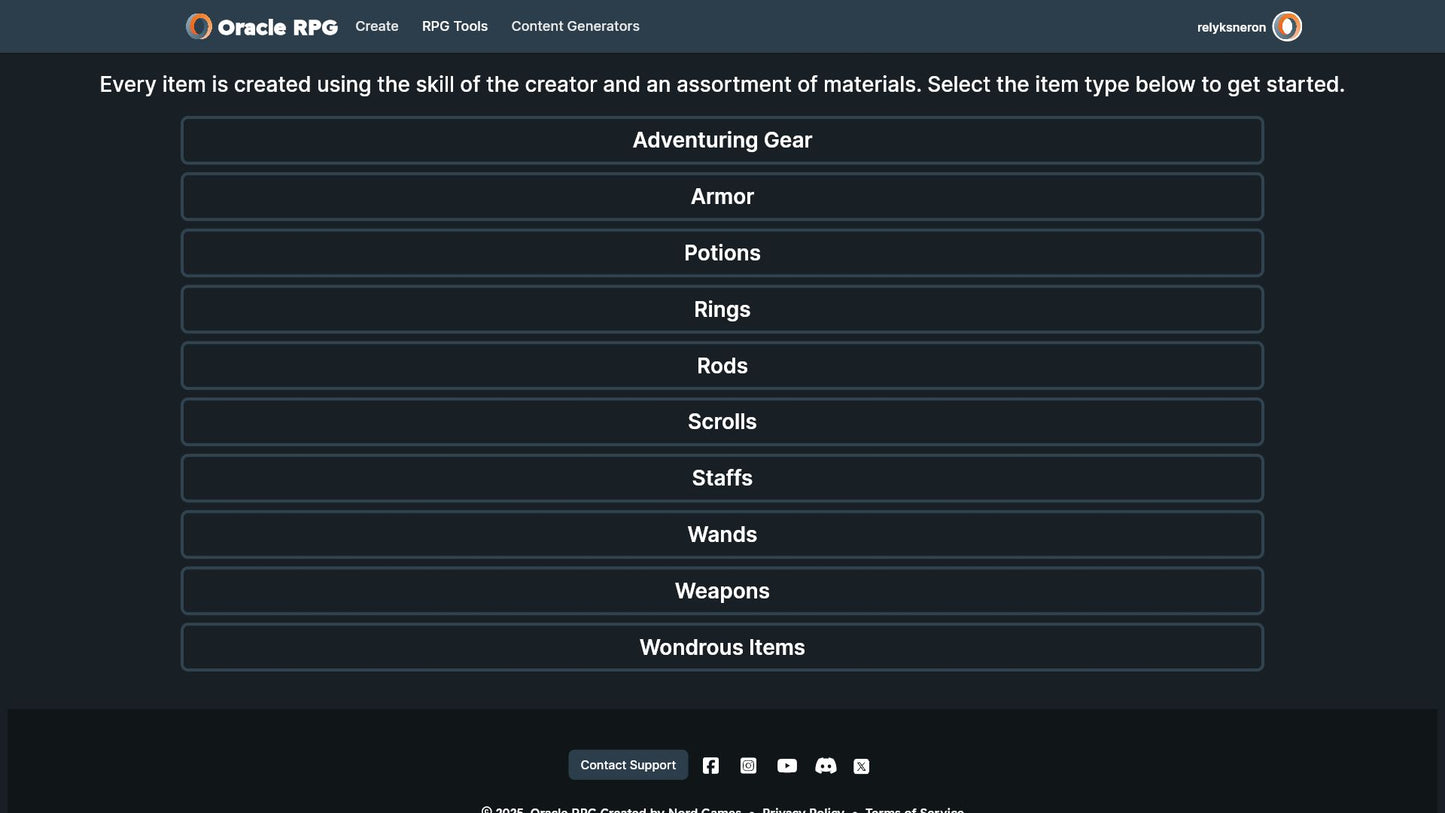Choose Rods from the item list

tap(722, 366)
